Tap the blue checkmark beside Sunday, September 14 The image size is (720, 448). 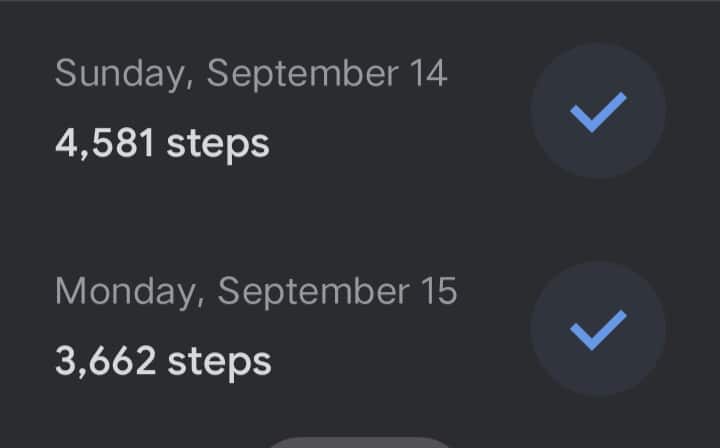click(x=598, y=111)
